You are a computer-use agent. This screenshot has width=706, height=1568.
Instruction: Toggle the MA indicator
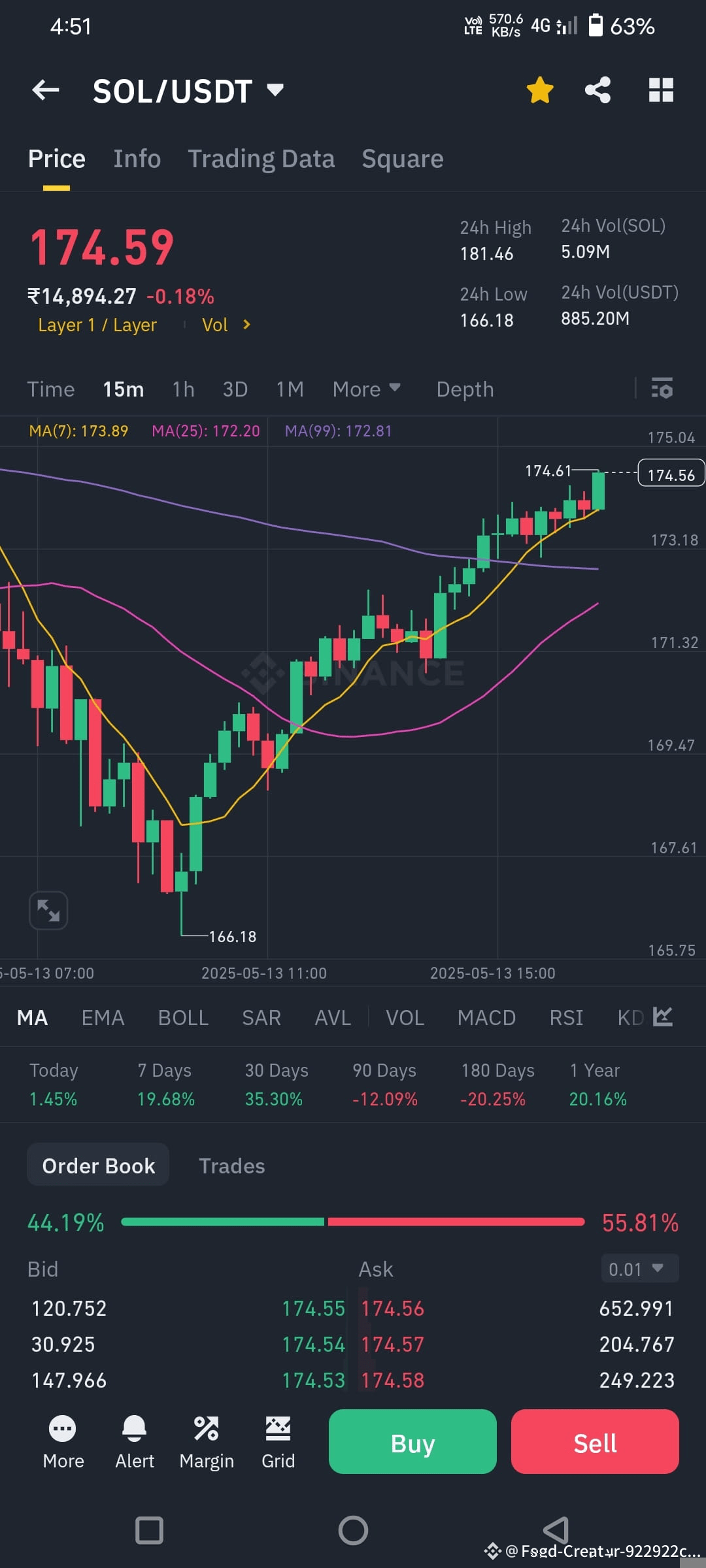(32, 1017)
